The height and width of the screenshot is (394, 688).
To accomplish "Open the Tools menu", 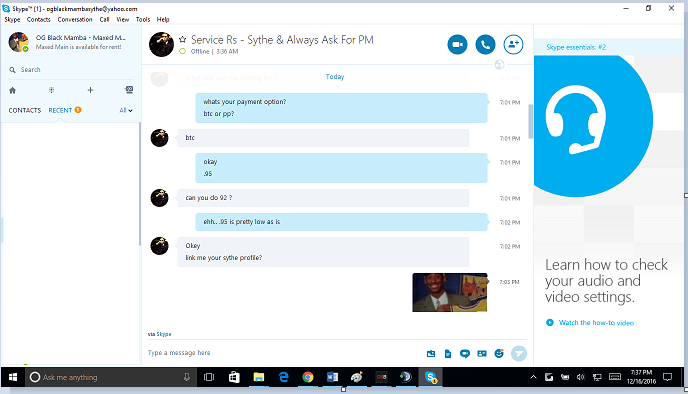I will [143, 19].
